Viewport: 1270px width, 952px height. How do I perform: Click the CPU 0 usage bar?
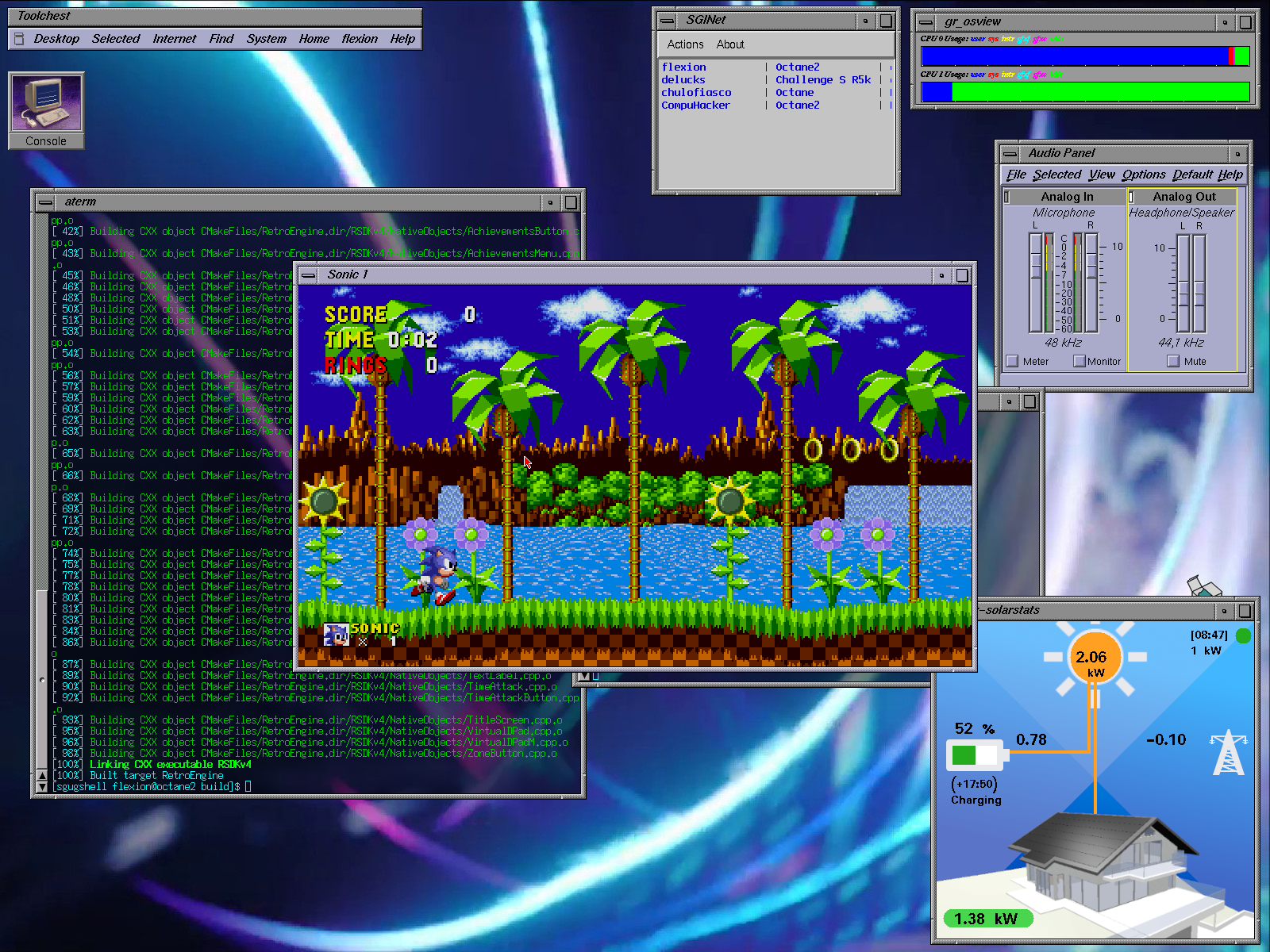pos(1085,56)
